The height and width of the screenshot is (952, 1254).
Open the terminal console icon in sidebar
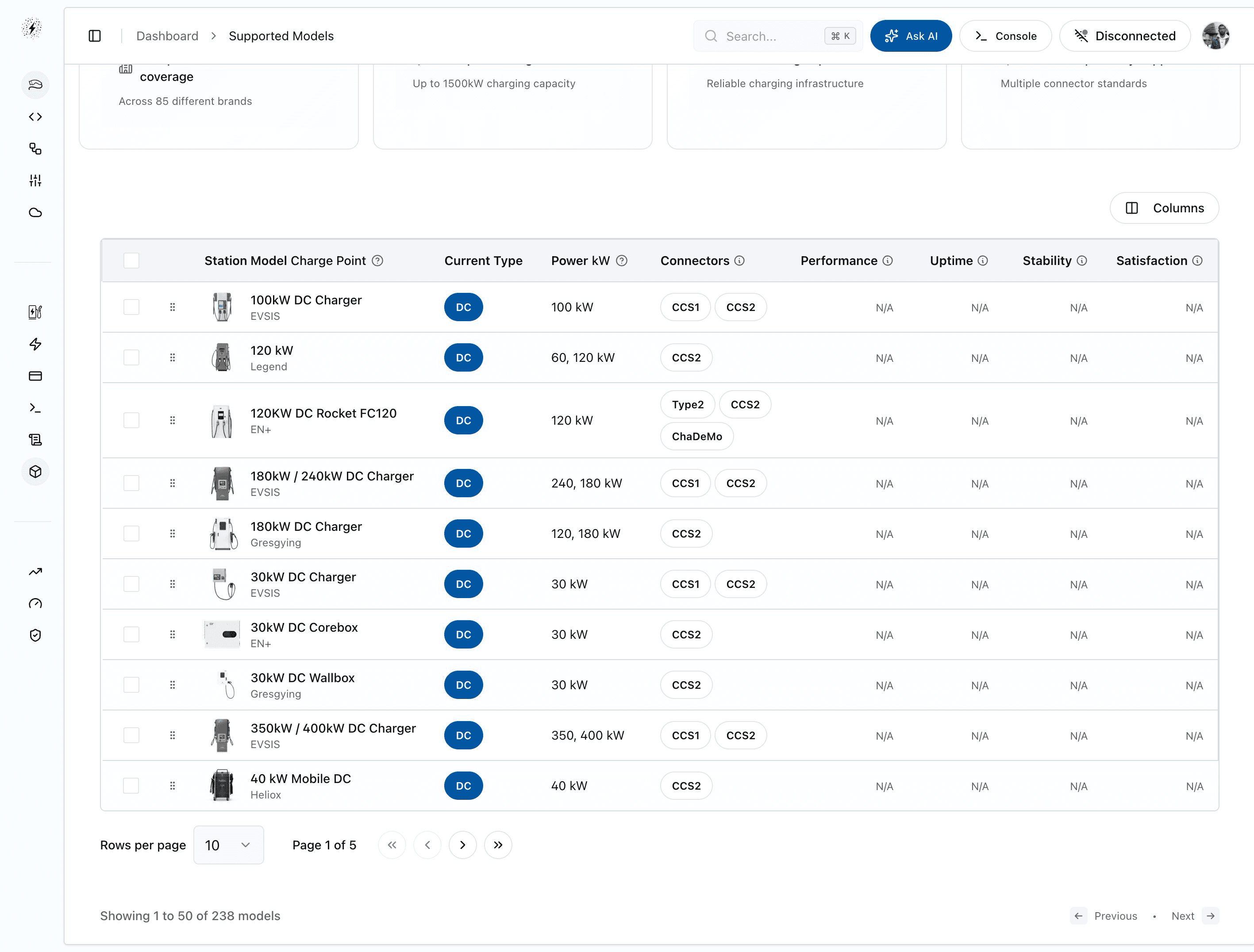(x=35, y=407)
